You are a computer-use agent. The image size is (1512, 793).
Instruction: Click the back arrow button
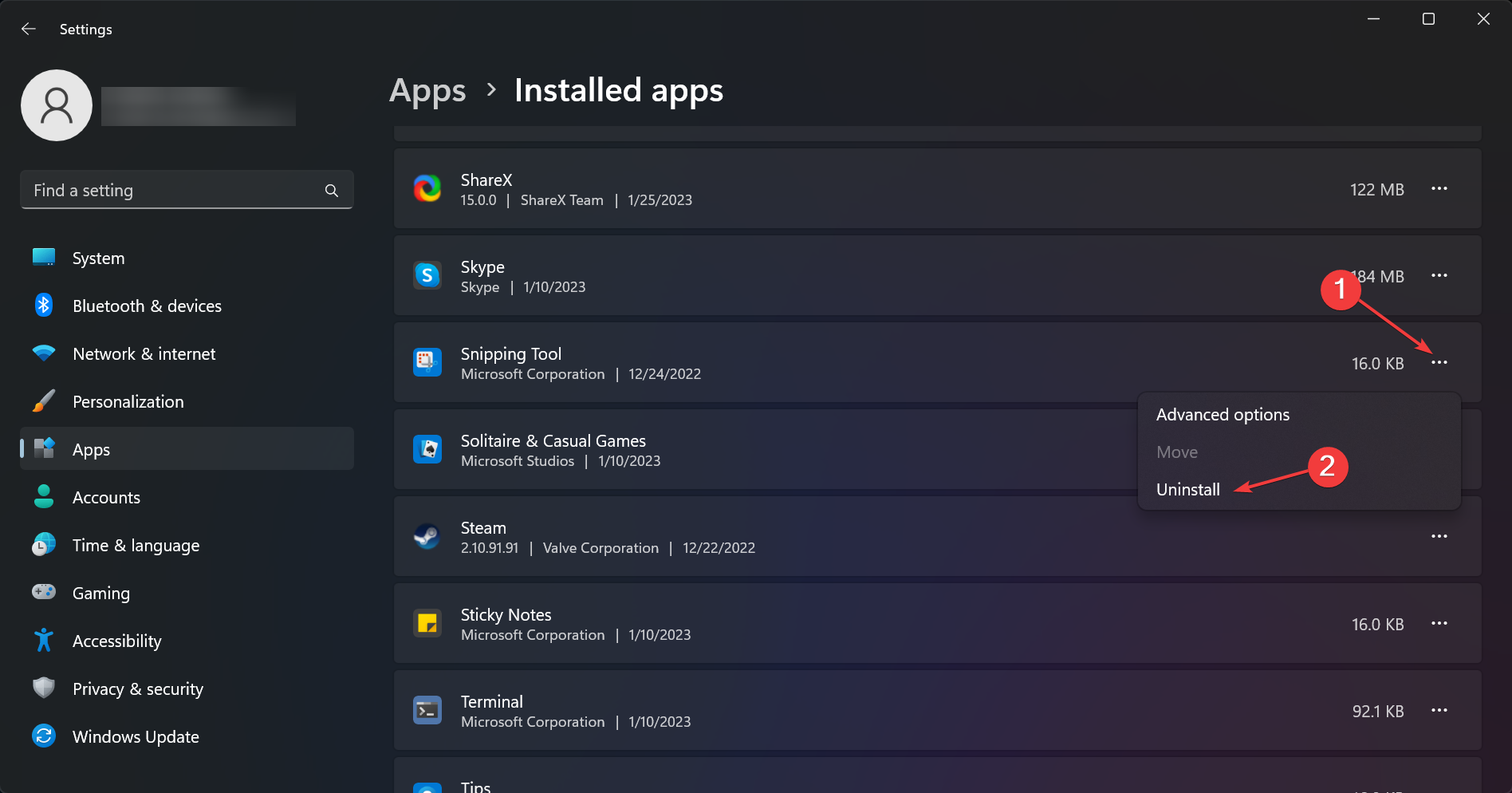pos(29,29)
